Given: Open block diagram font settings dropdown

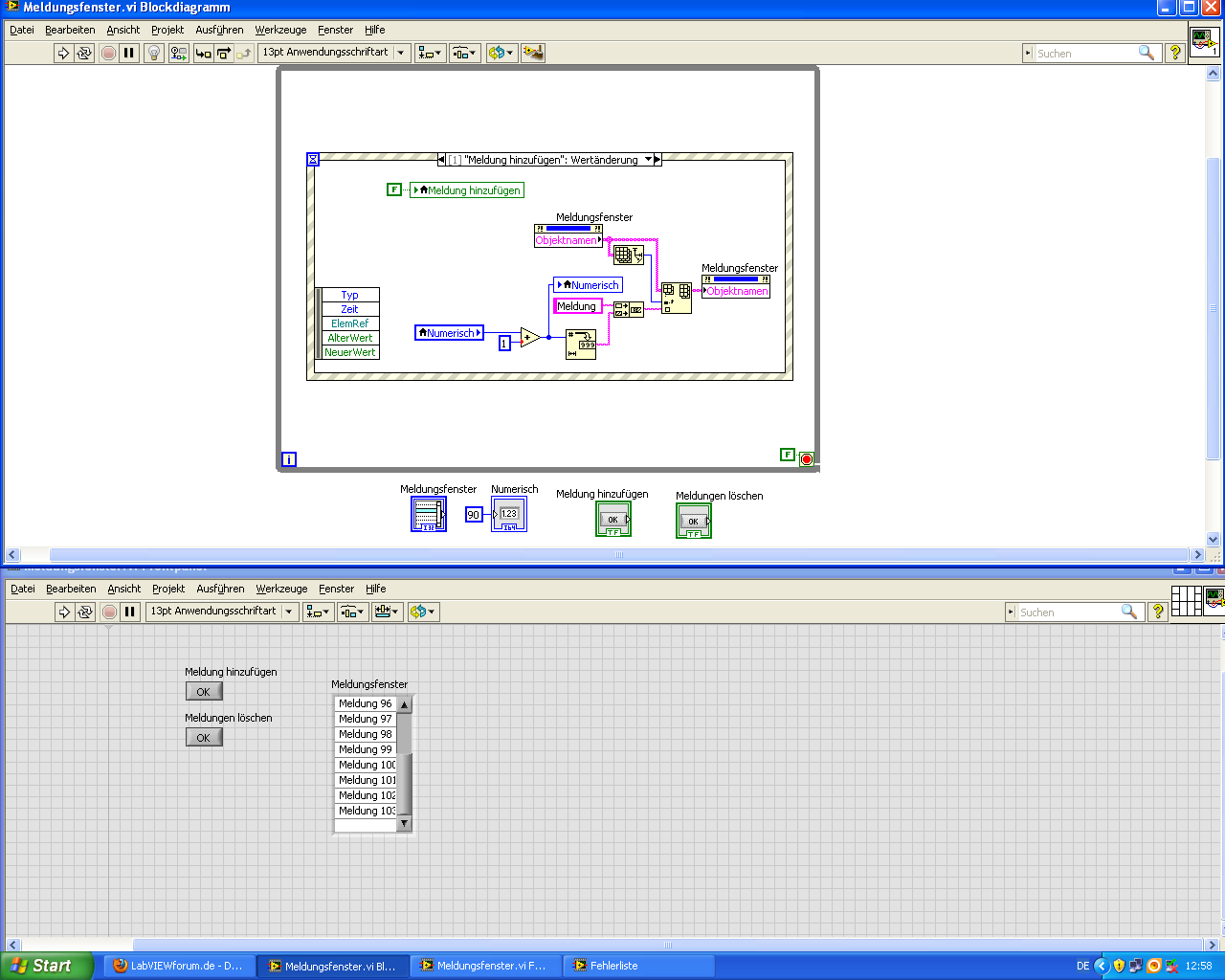Looking at the screenshot, I should click(334, 53).
